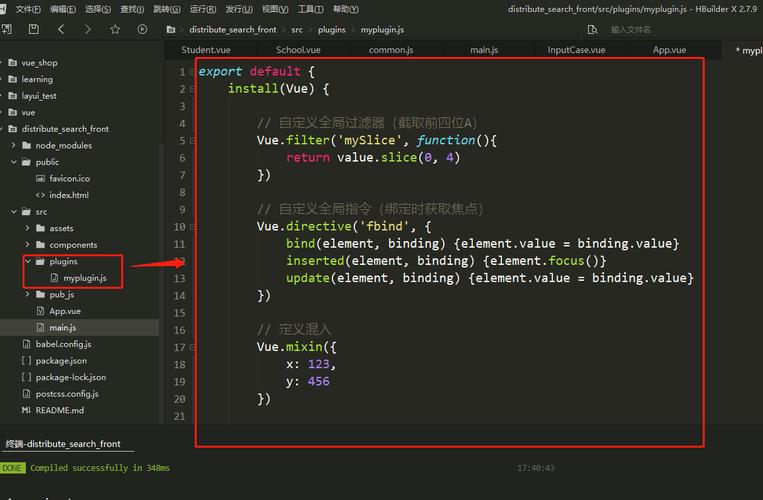This screenshot has width=763, height=500.
Task: Open myplugin.js in the project tree
Action: click(85, 278)
